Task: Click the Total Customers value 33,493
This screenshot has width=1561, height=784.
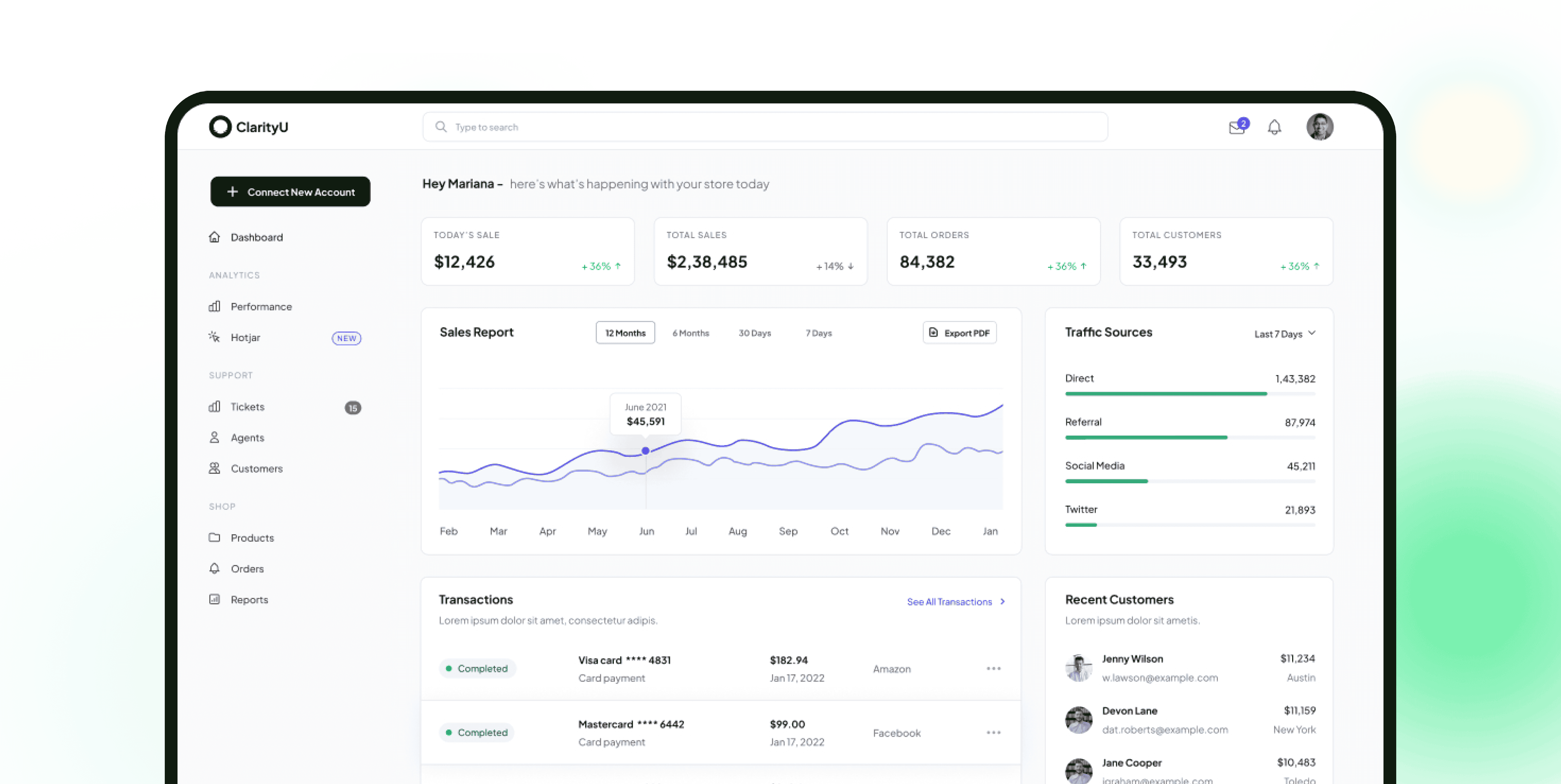Action: (x=1160, y=262)
